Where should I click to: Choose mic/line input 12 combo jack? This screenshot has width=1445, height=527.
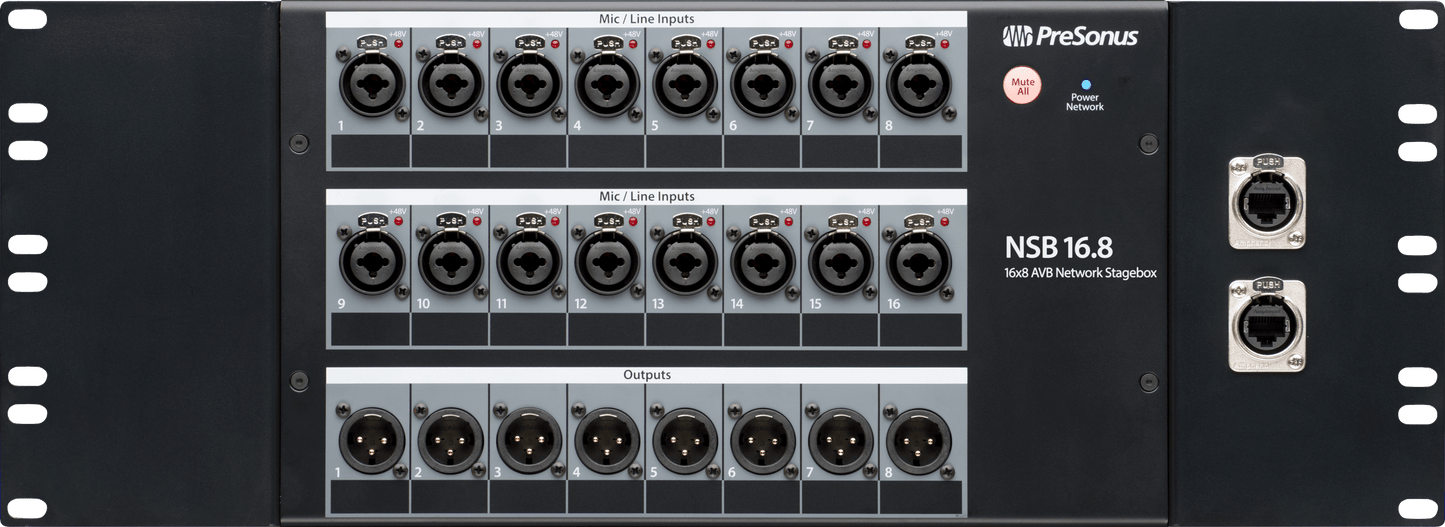pos(606,264)
